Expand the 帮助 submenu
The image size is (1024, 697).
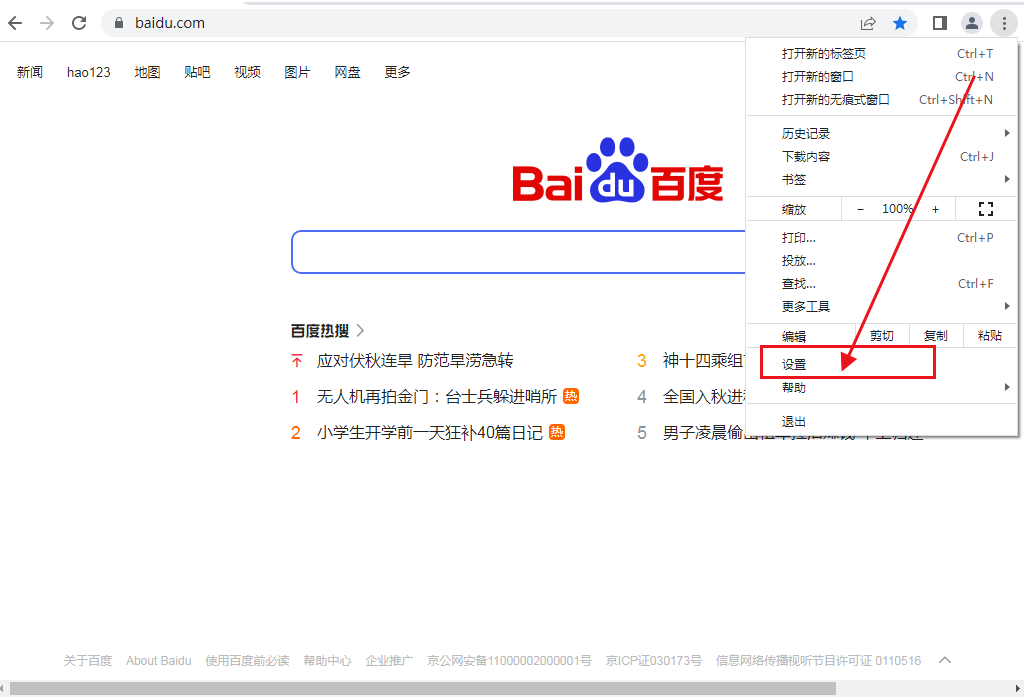click(x=882, y=387)
